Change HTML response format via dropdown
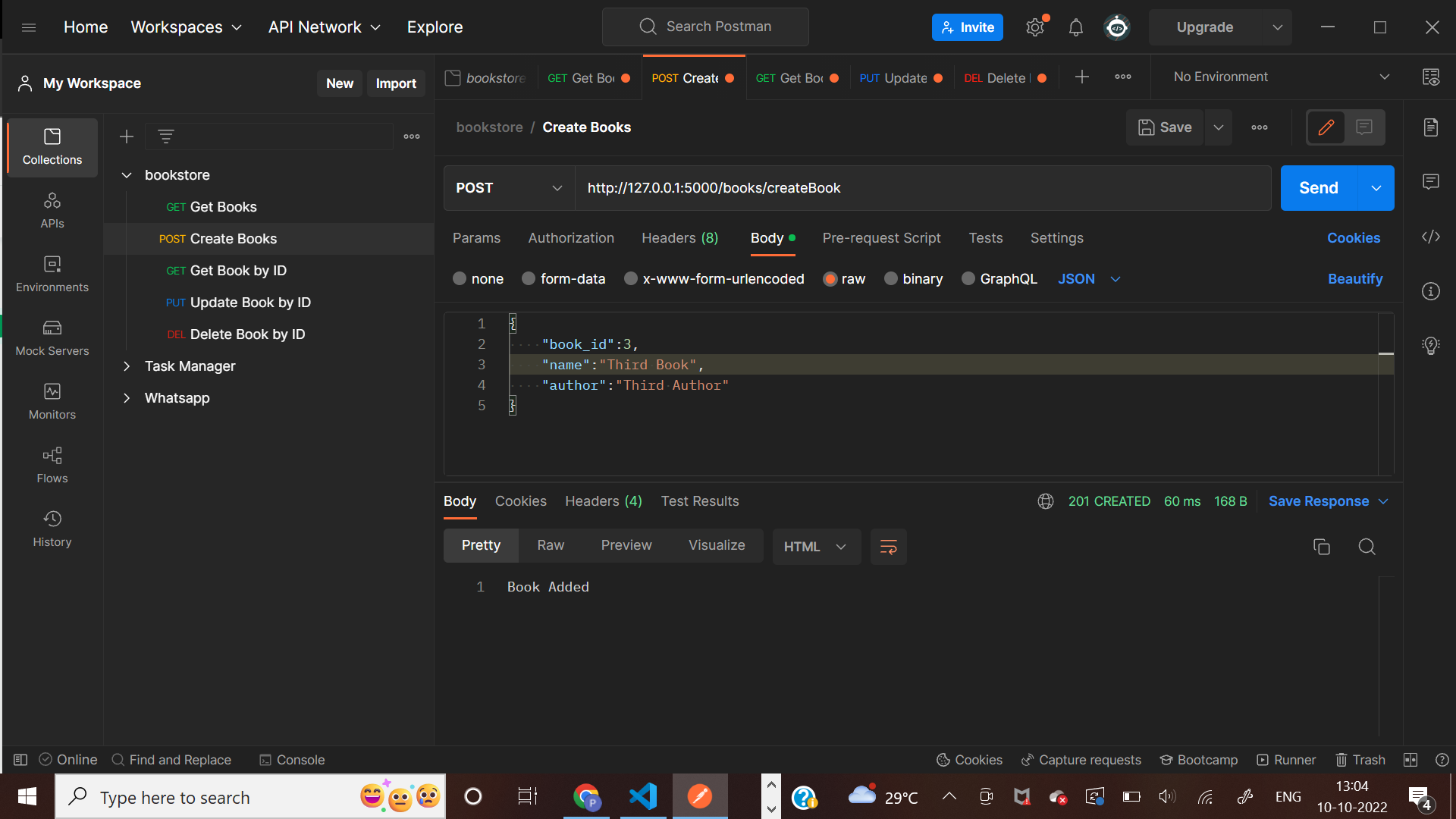Image resolution: width=1456 pixels, height=819 pixels. pos(816,546)
